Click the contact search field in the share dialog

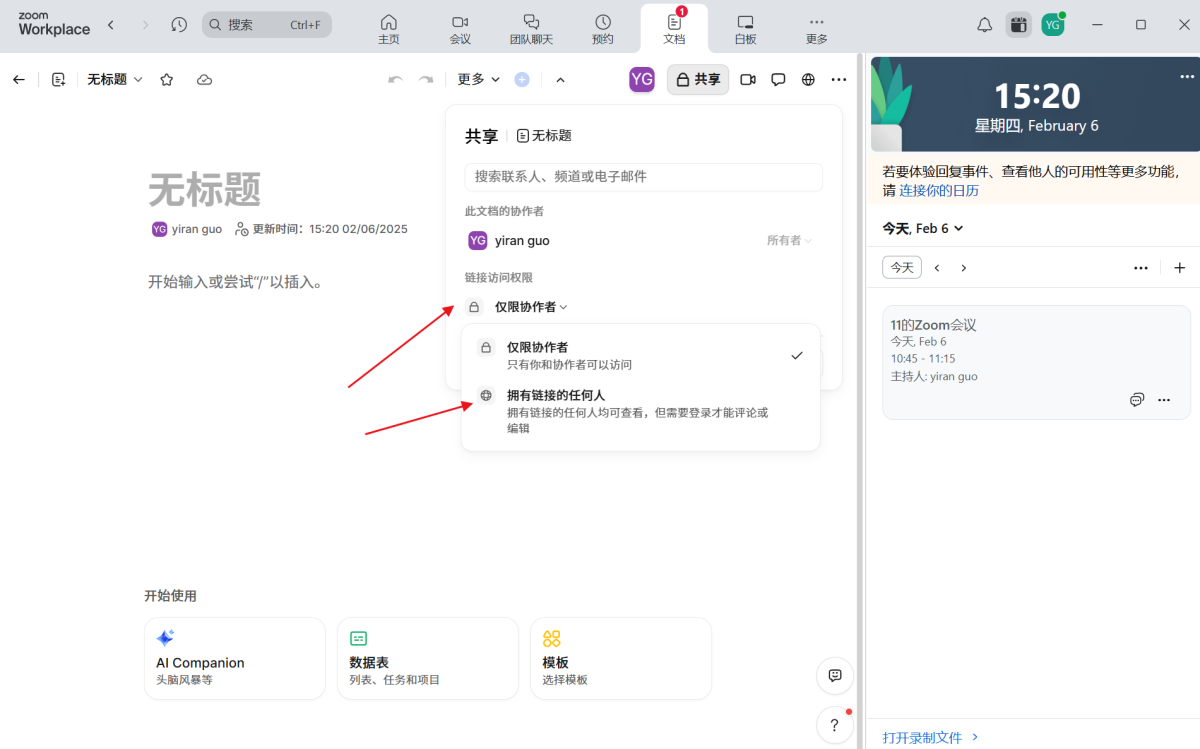point(643,177)
